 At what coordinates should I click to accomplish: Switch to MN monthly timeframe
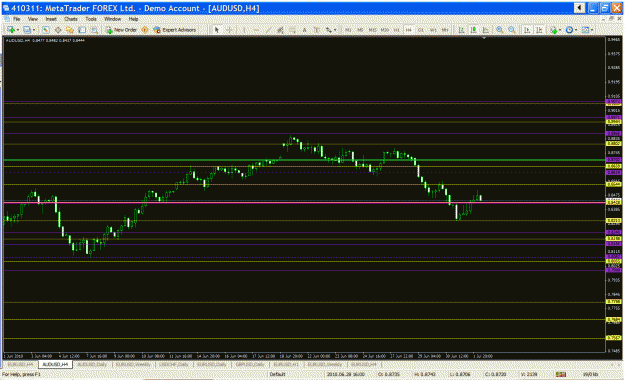pos(445,30)
